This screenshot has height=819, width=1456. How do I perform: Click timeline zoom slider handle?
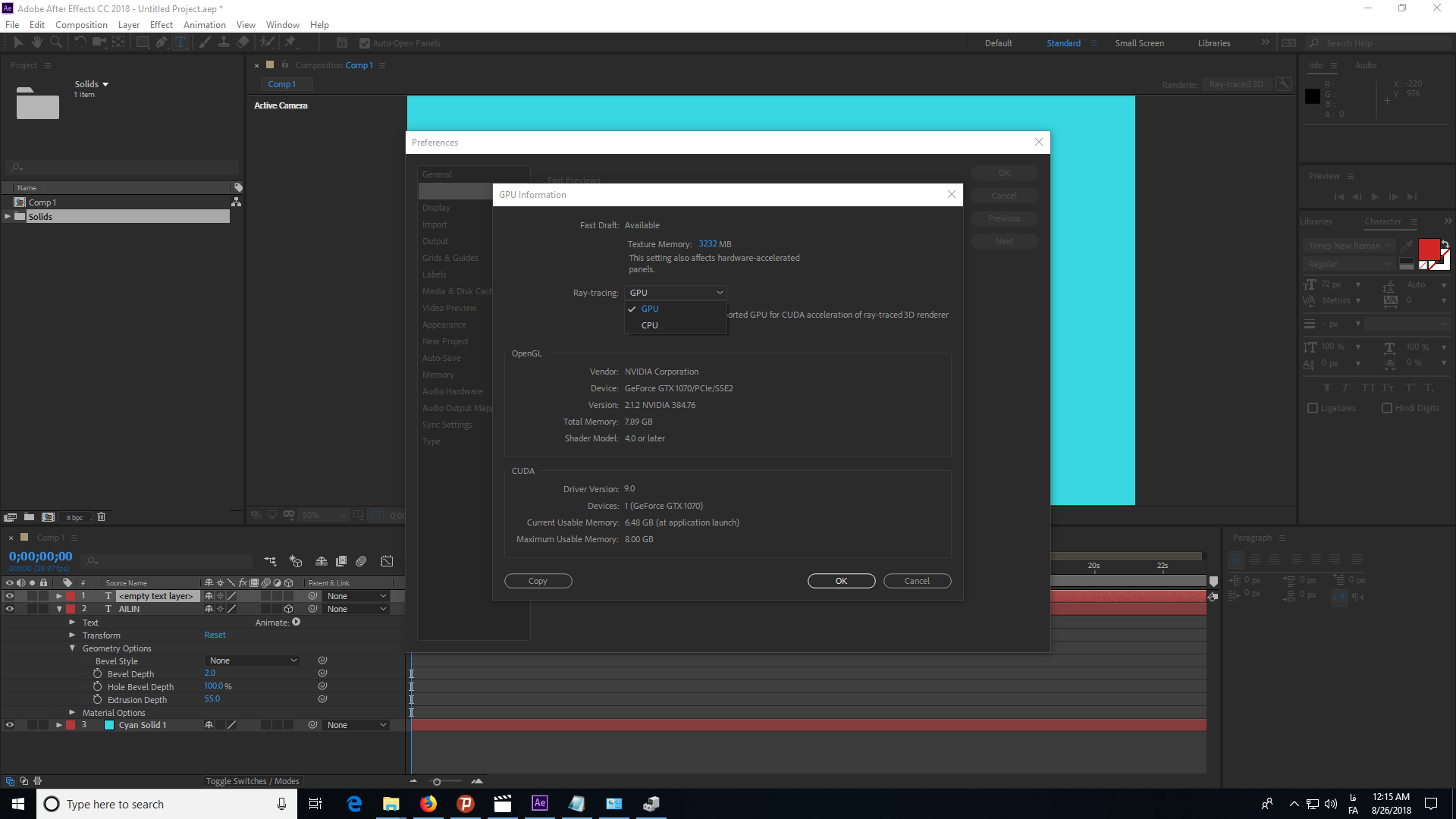click(436, 781)
